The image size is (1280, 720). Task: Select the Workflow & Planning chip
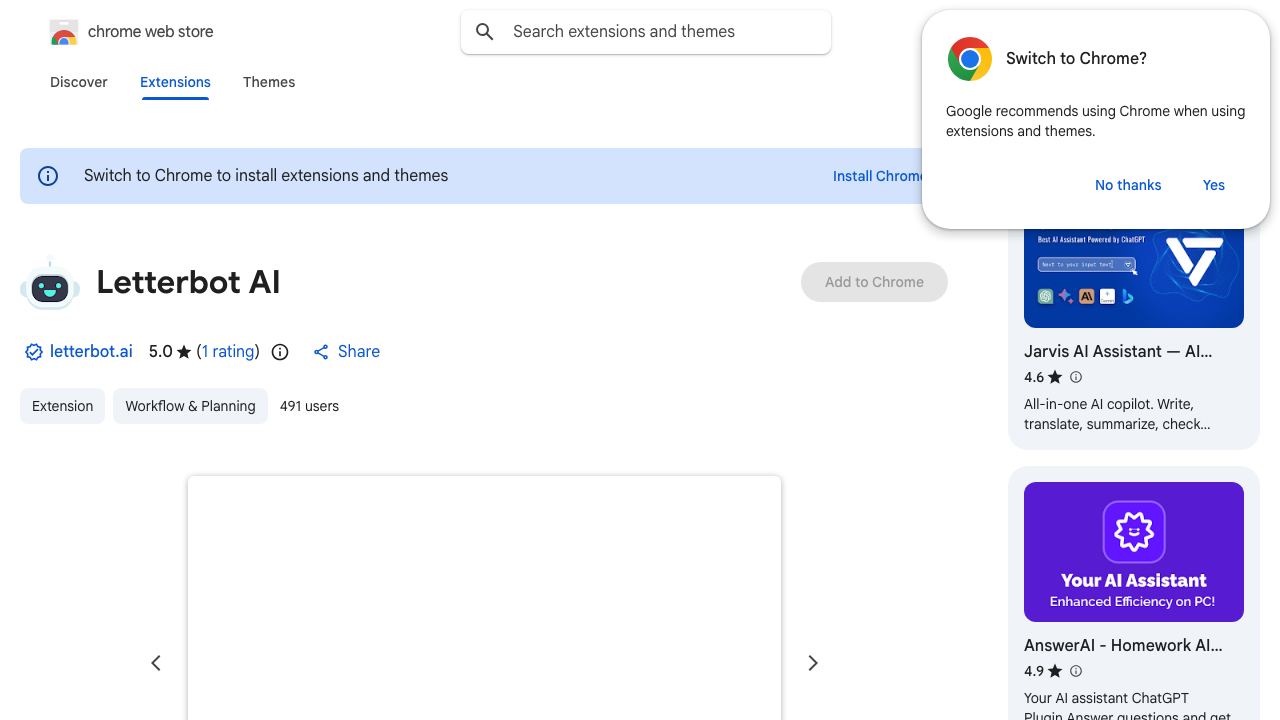pos(190,406)
